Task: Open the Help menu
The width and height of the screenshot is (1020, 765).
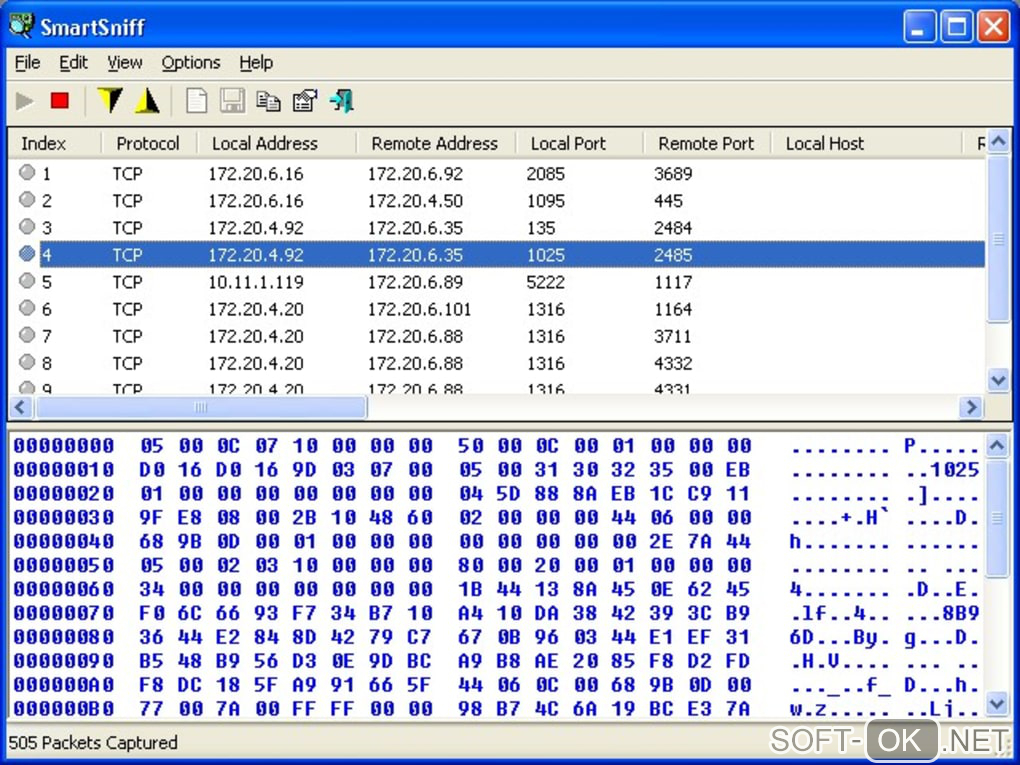Action: coord(256,62)
